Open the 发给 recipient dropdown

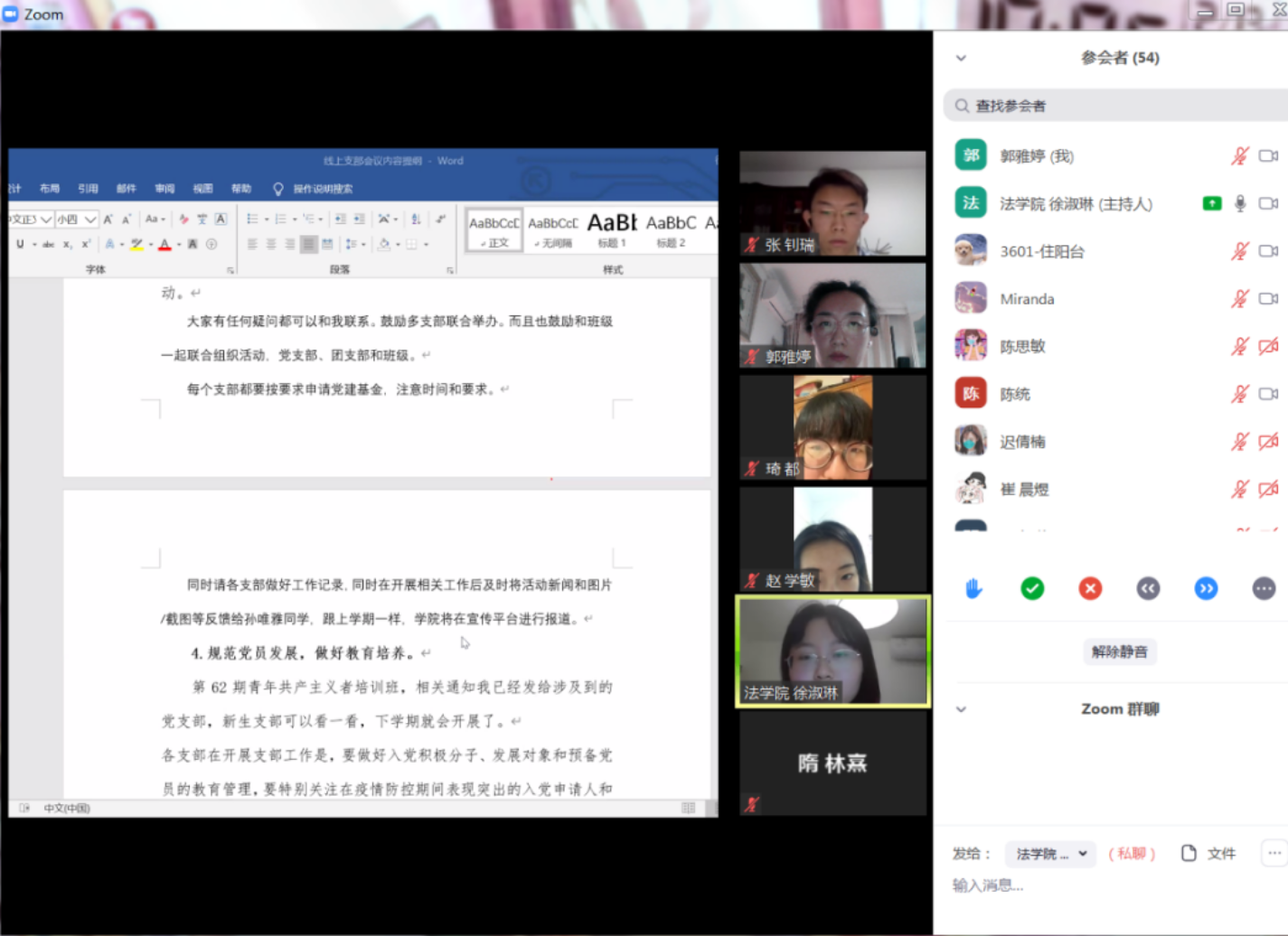tap(1050, 854)
